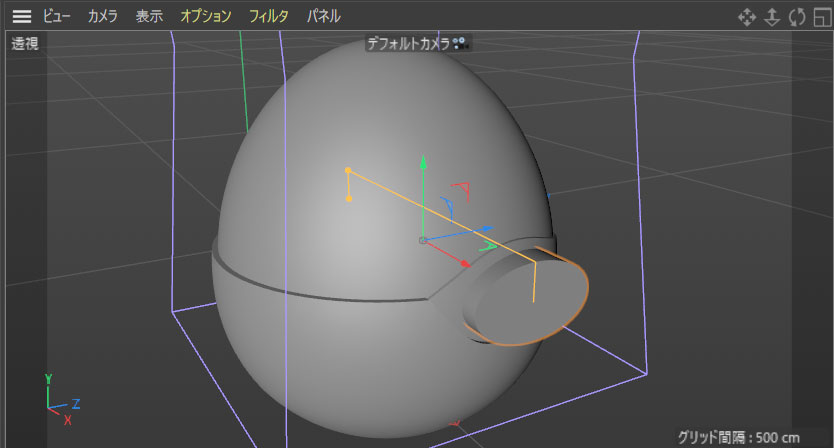Open the viewport hamburger menu
The height and width of the screenshot is (448, 834).
22,16
